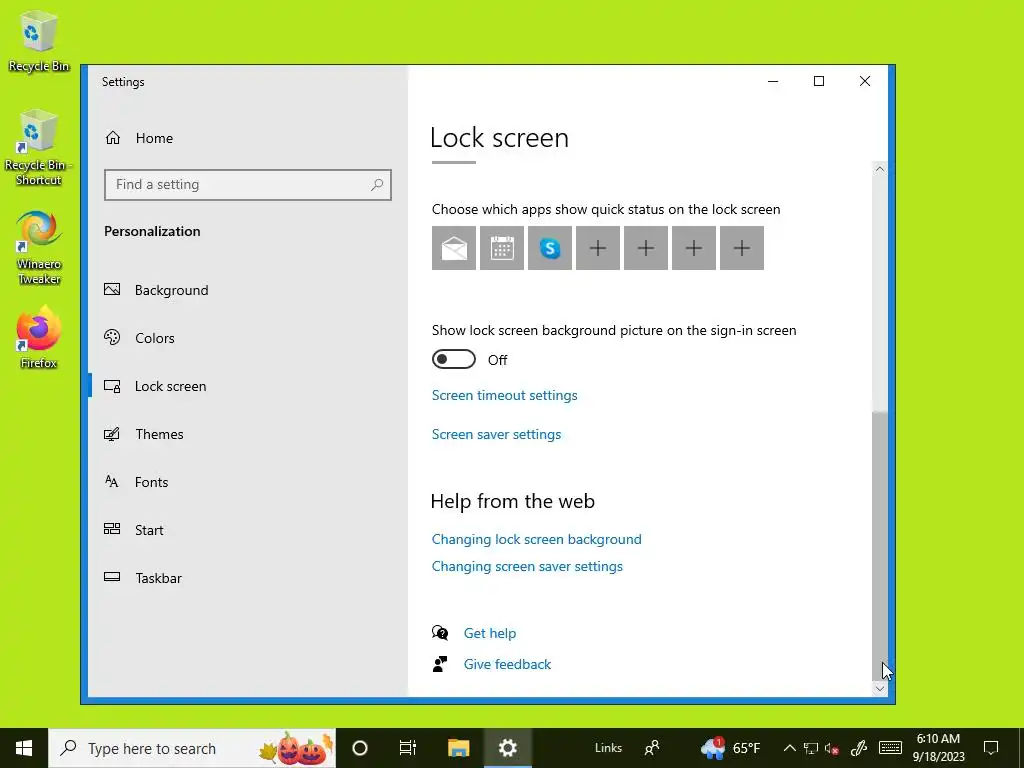This screenshot has width=1024, height=768.
Task: Go to Background personalization page
Action: 248,290
